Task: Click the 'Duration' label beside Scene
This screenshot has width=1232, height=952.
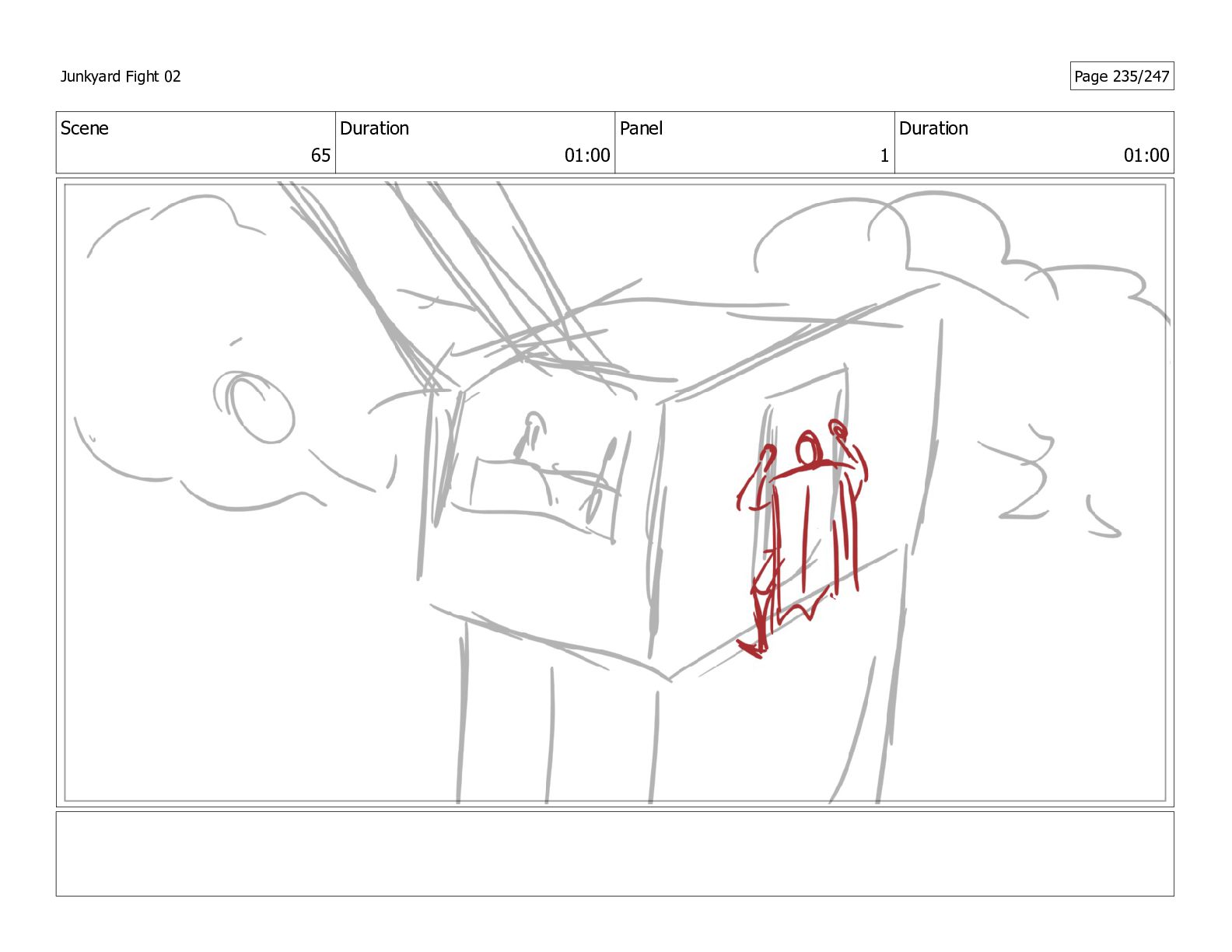Action: (x=374, y=128)
